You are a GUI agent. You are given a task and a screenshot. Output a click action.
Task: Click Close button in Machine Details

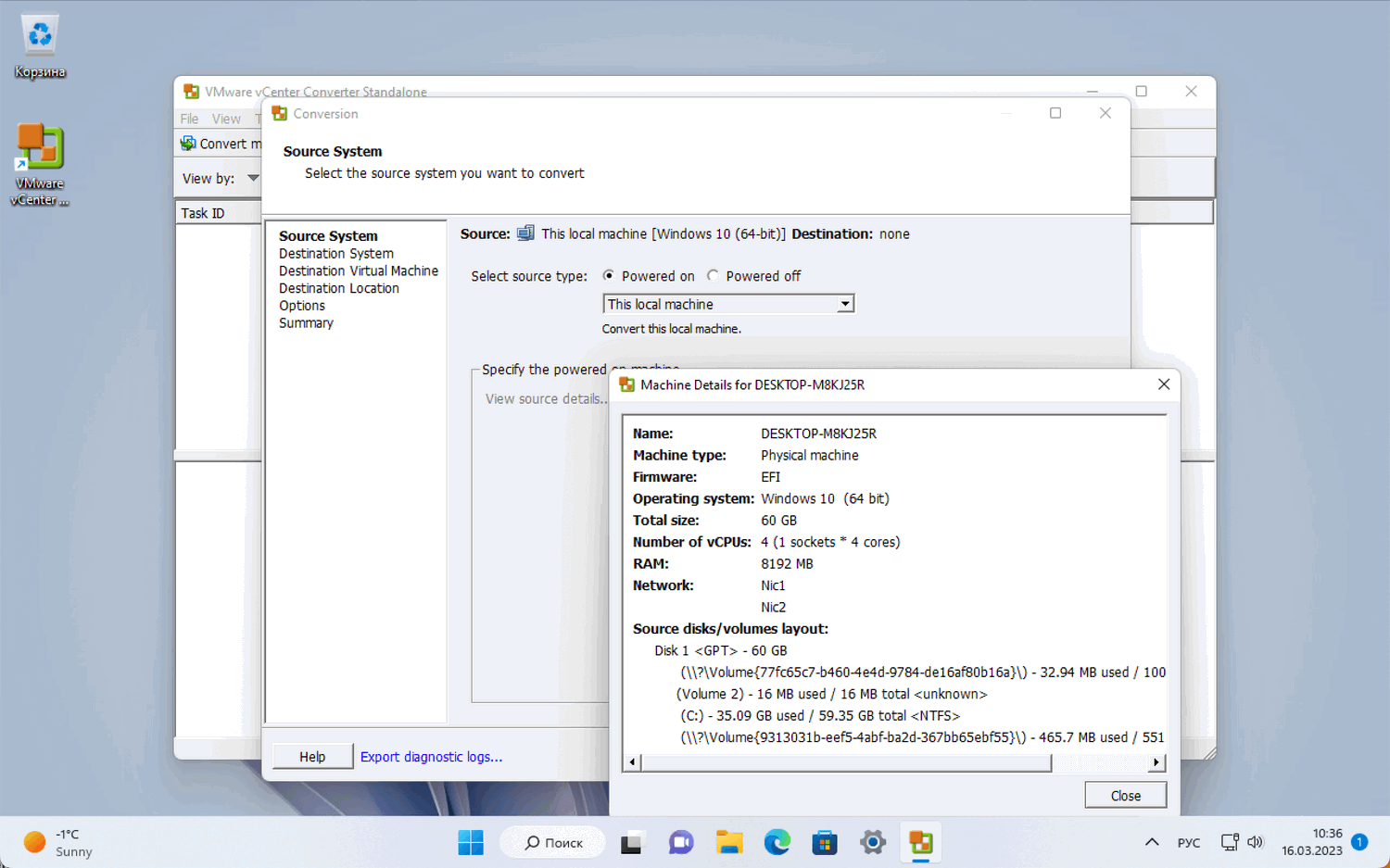point(1126,796)
